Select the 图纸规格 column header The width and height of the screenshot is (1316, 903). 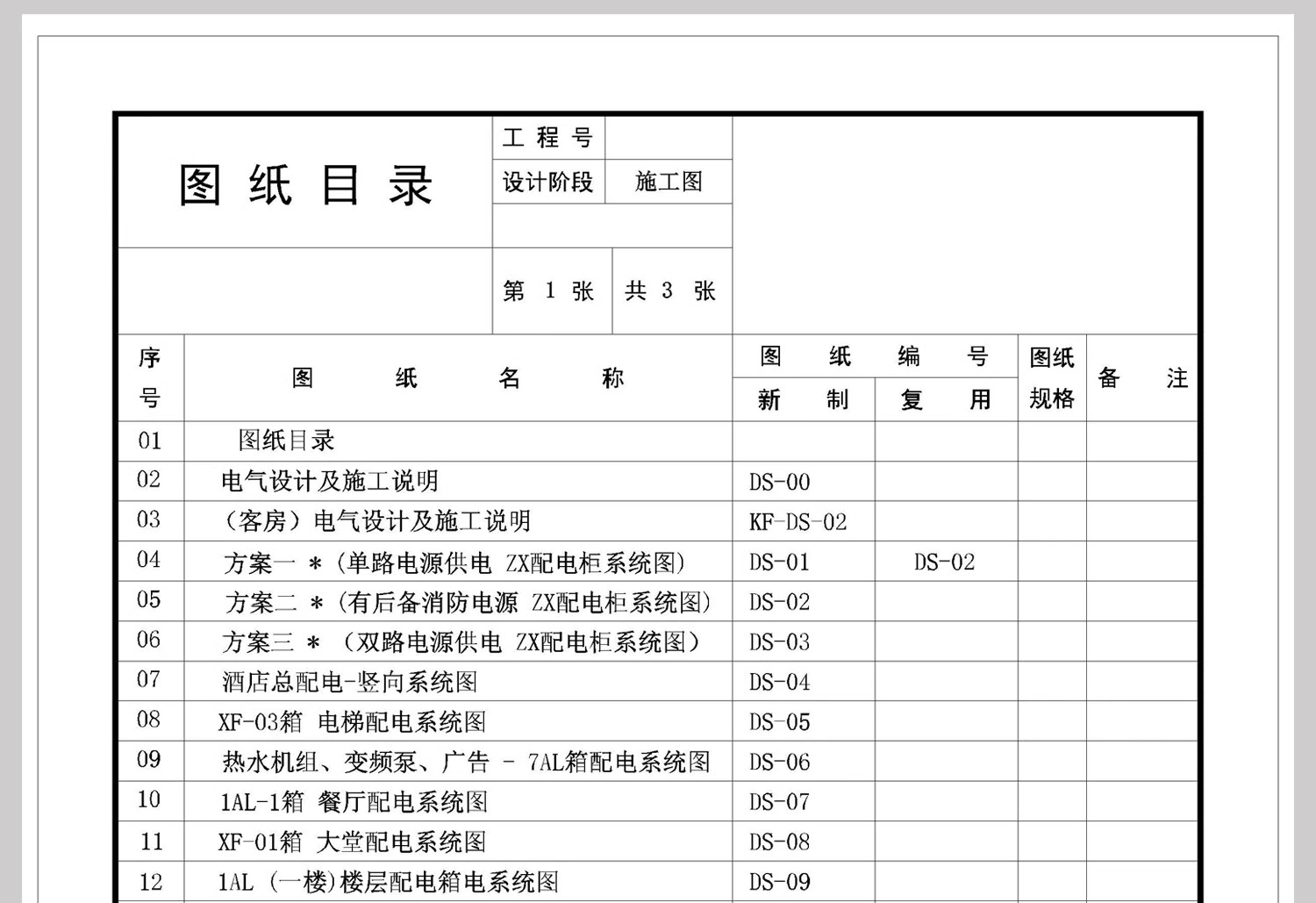1050,377
